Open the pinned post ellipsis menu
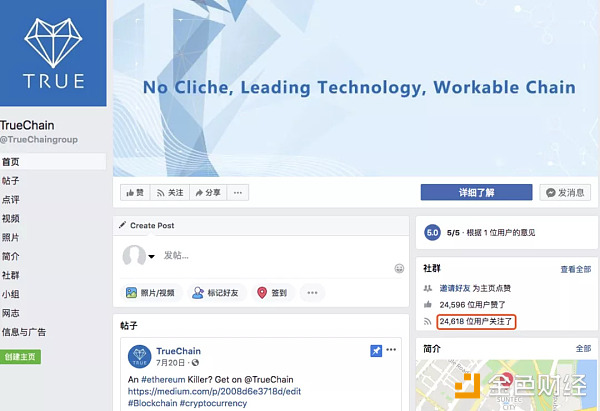The height and width of the screenshot is (411, 600). point(391,349)
